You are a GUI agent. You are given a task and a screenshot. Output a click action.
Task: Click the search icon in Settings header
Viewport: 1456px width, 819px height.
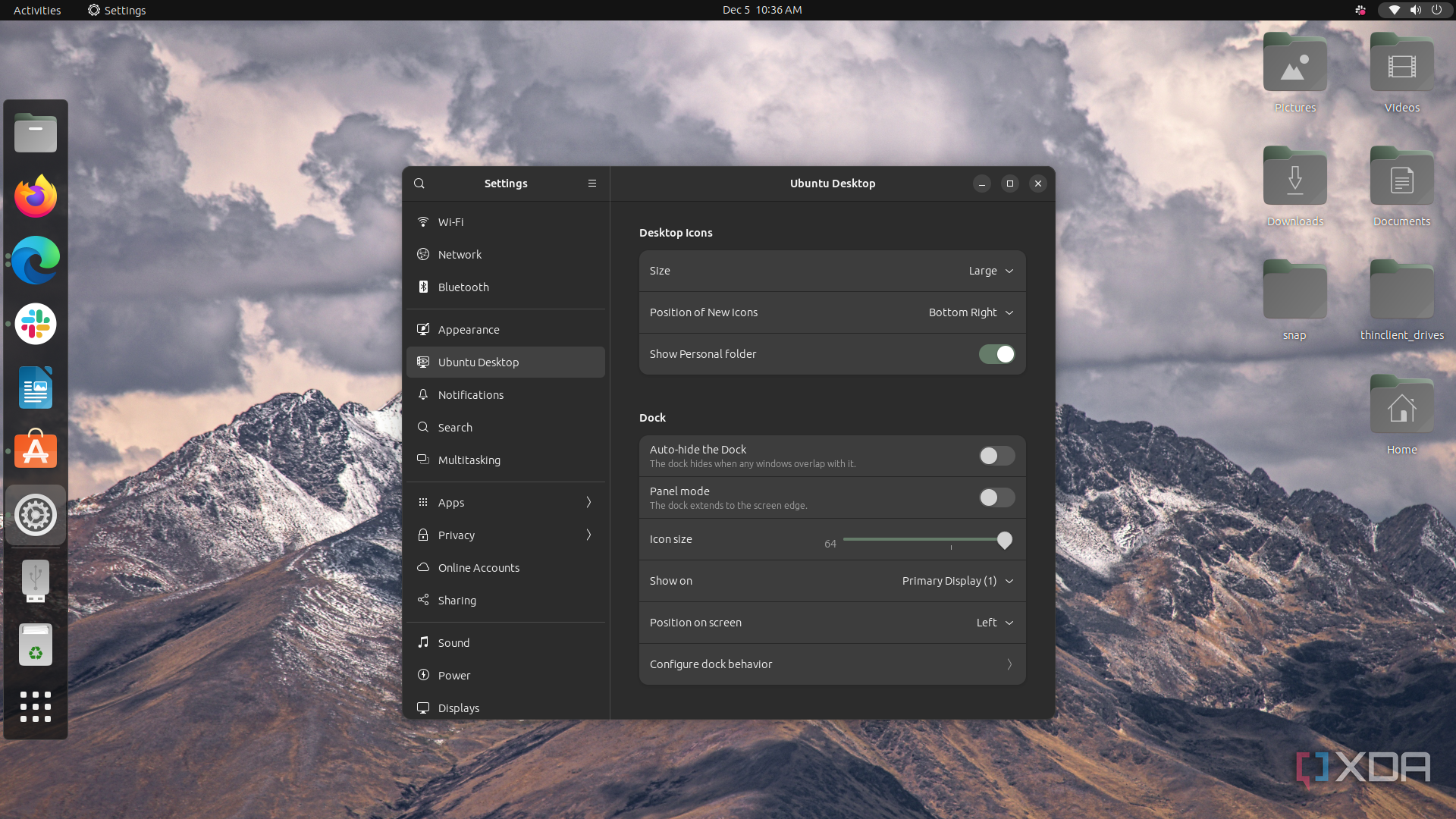click(x=419, y=184)
